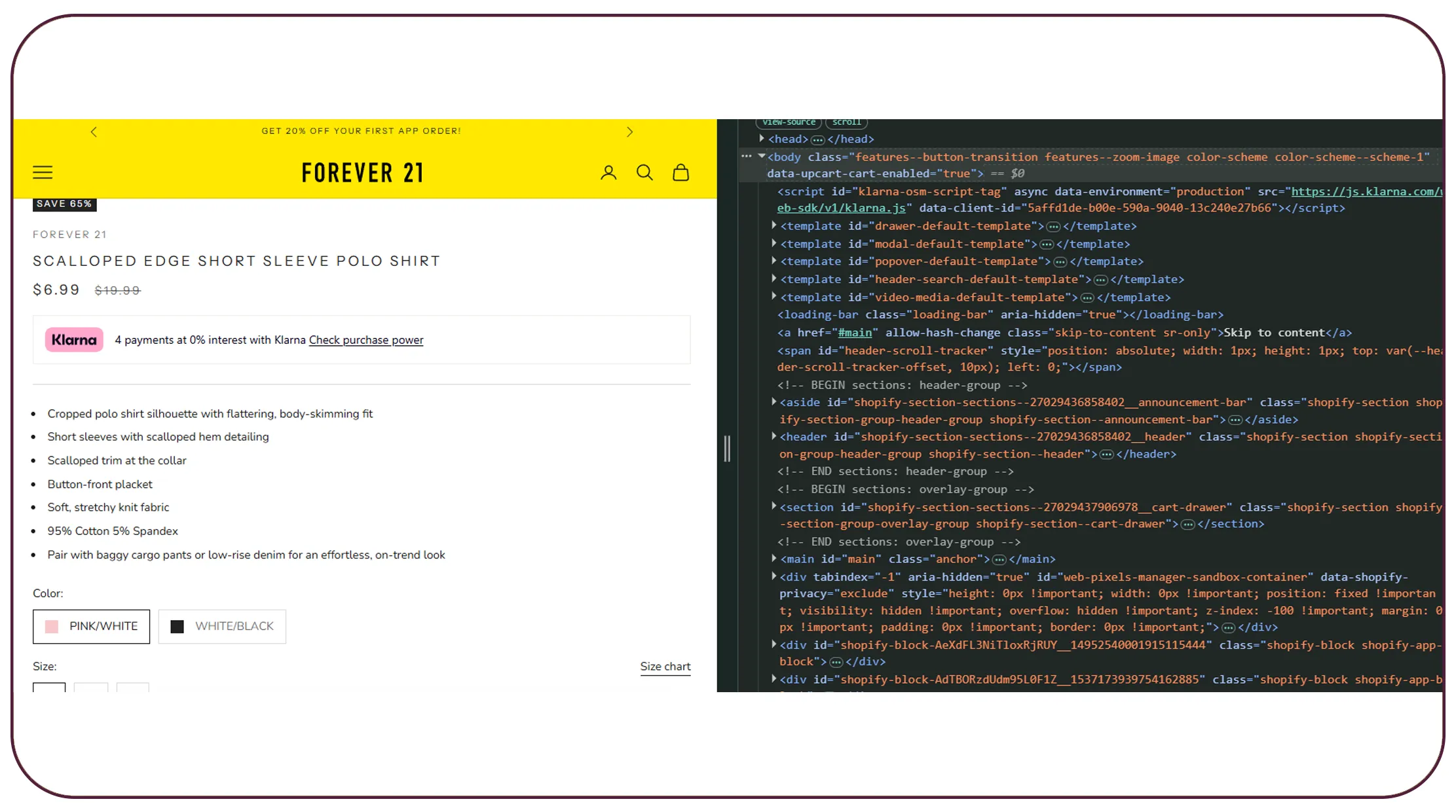Expand web-pixels-manager-sandbox-container div

pyautogui.click(x=774, y=576)
